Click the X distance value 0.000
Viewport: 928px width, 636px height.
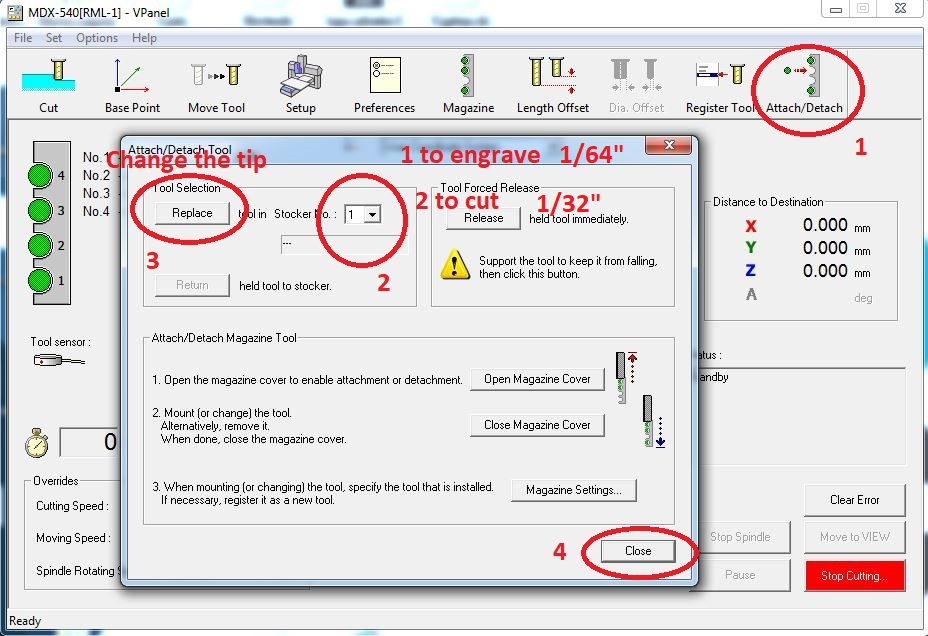[x=825, y=225]
